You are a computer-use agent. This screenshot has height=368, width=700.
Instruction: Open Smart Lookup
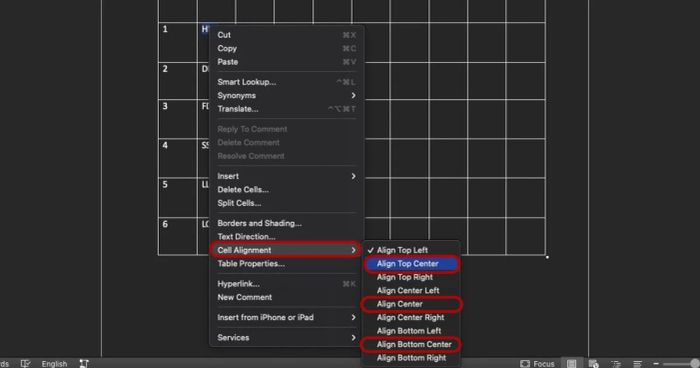[x=287, y=82]
